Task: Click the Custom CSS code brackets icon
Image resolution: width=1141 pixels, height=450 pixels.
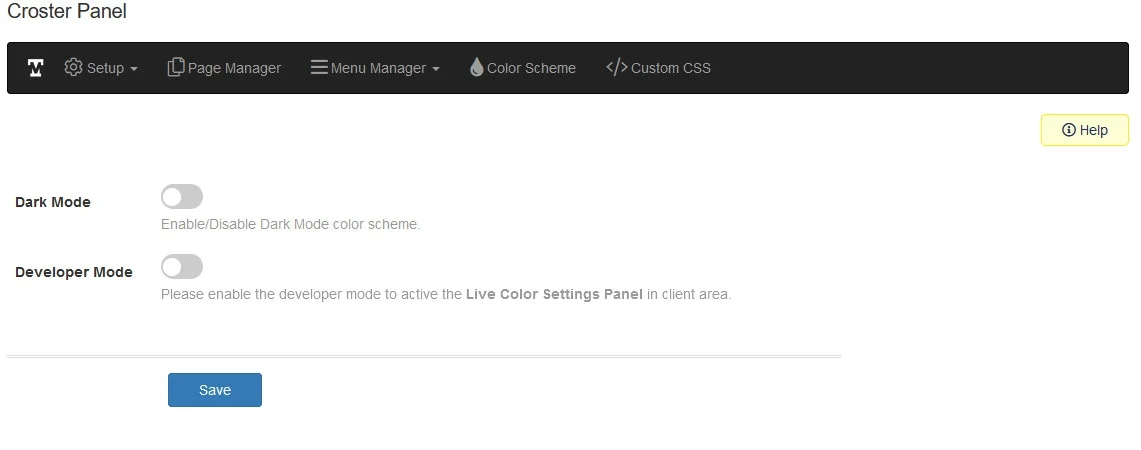Action: tap(616, 67)
